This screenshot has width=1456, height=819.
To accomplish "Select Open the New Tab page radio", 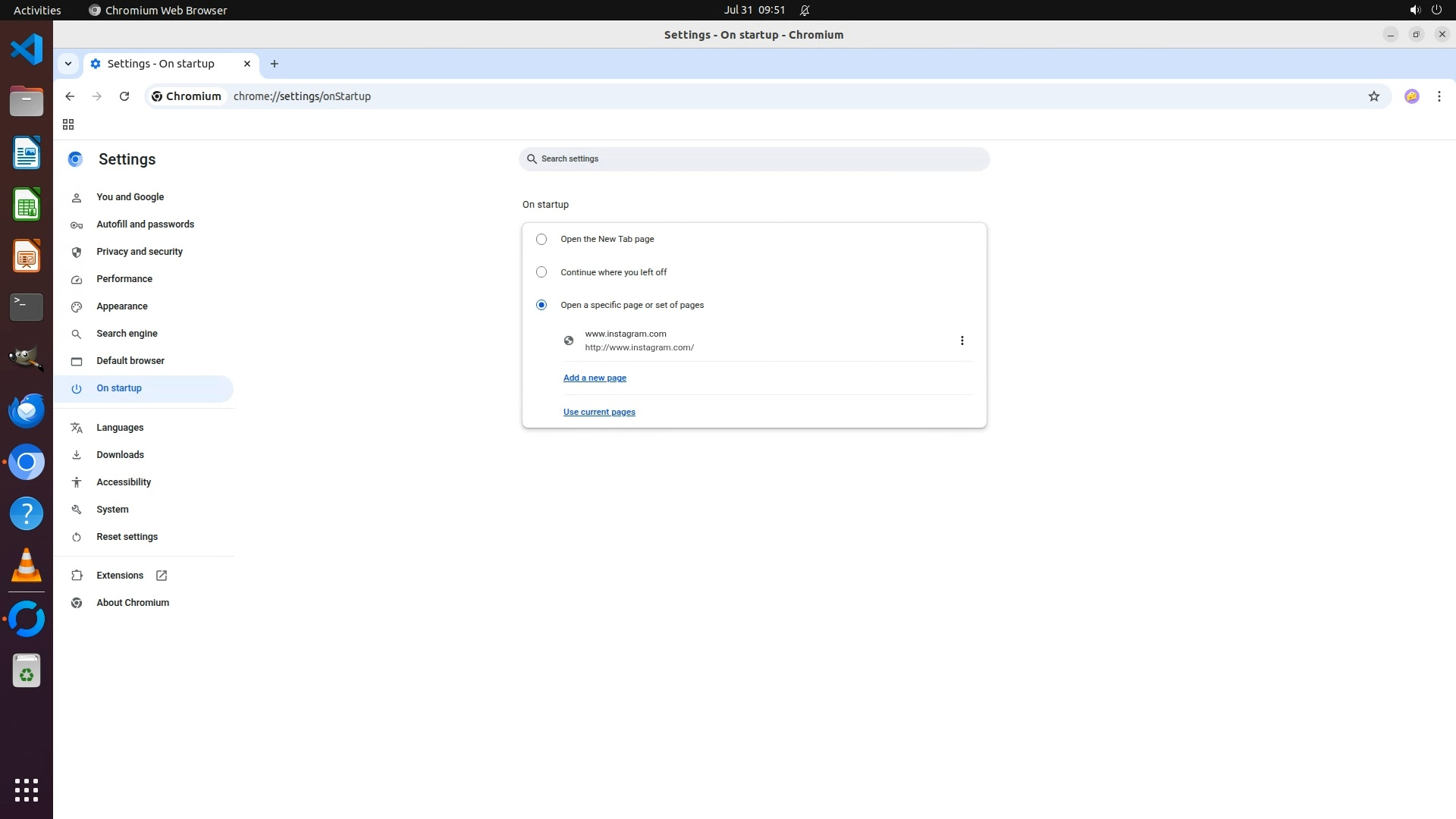I will point(541,240).
